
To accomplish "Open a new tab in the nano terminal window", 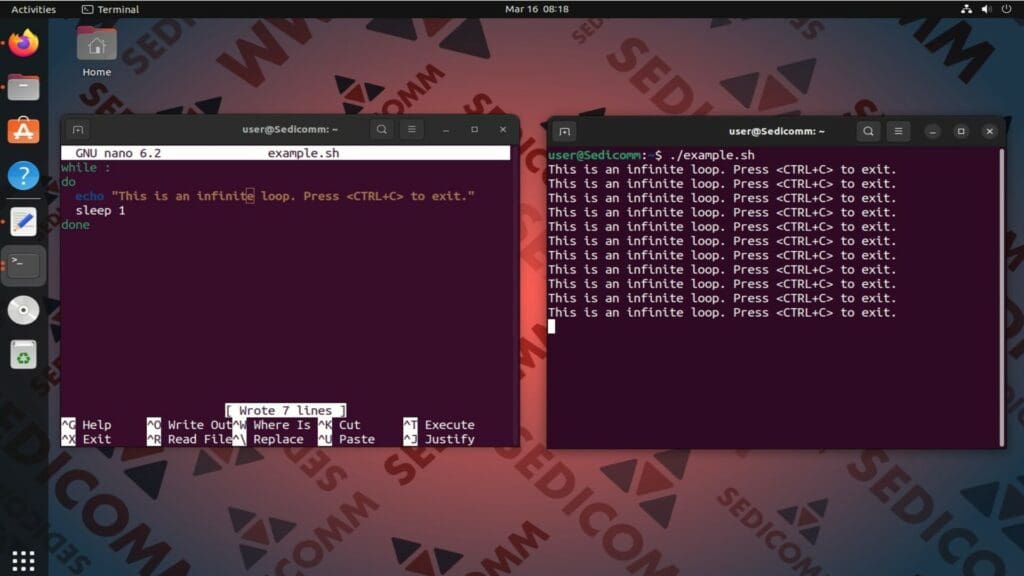I will [x=78, y=129].
